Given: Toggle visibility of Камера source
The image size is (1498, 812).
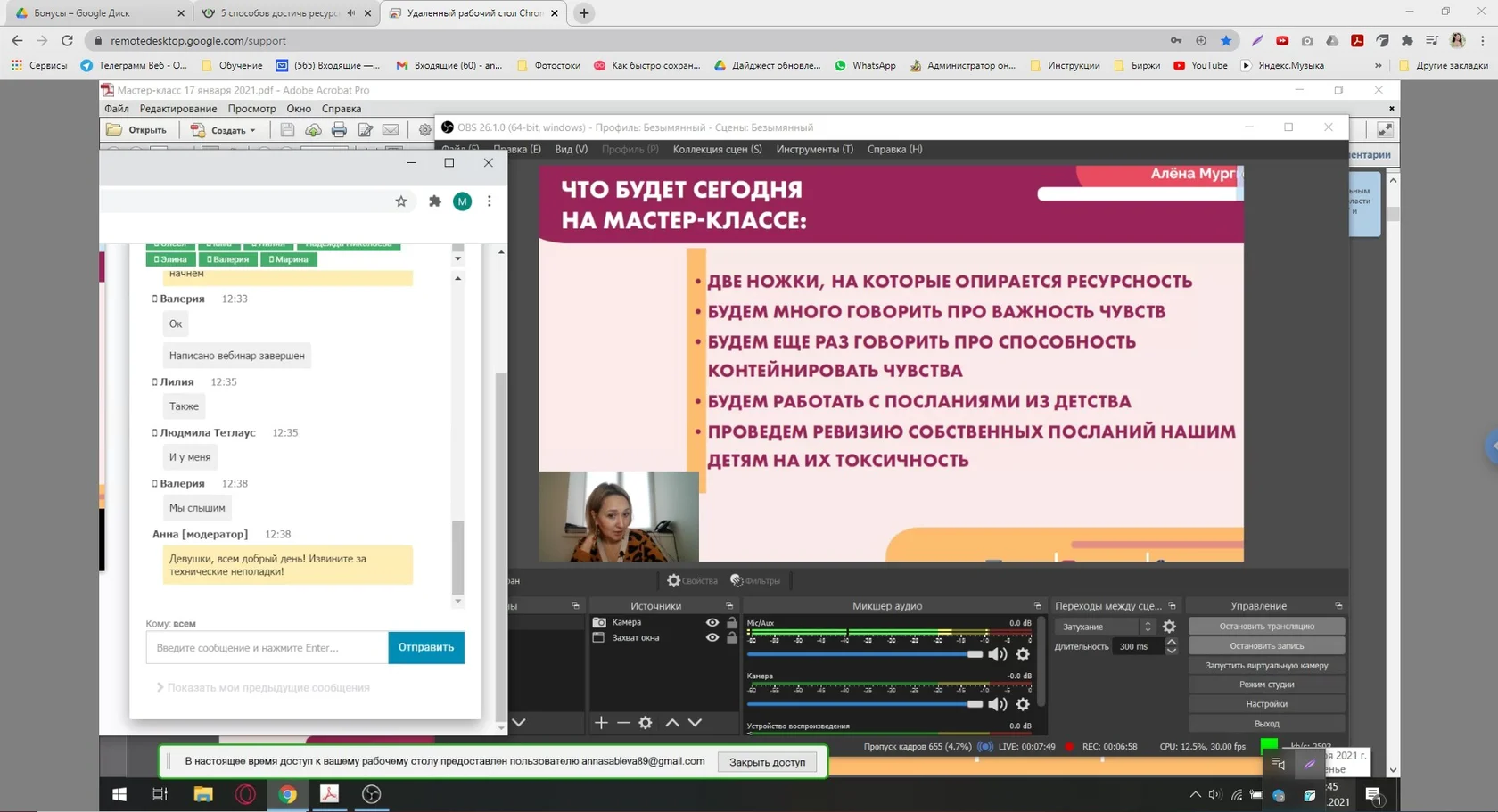Looking at the screenshot, I should (x=712, y=622).
